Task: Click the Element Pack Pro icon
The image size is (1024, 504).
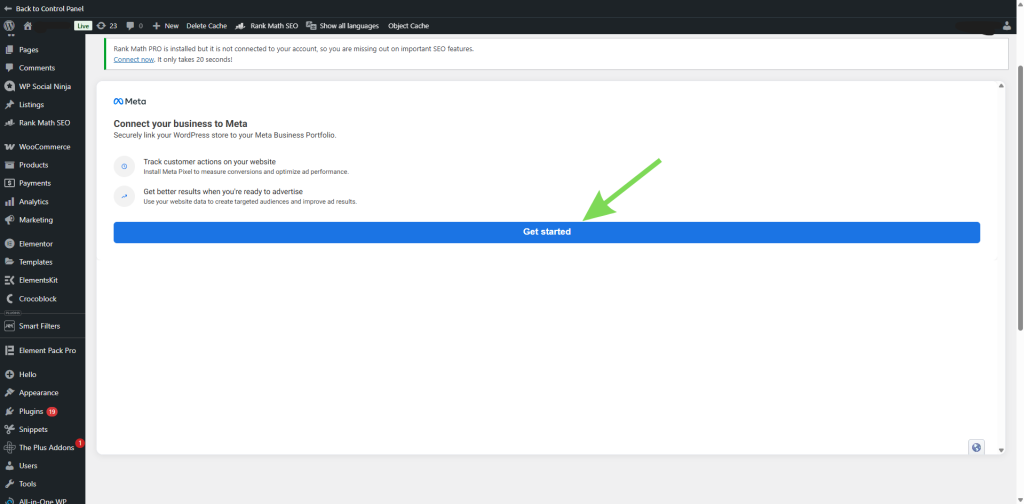Action: (9, 351)
